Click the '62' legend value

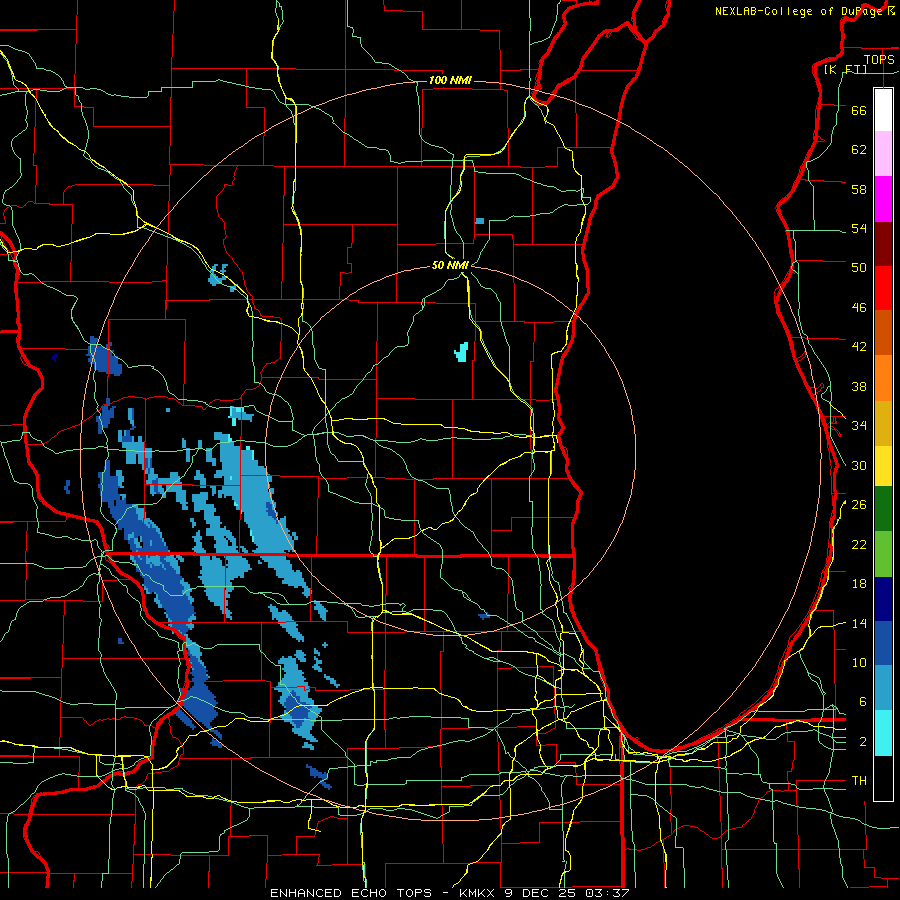pyautogui.click(x=859, y=150)
